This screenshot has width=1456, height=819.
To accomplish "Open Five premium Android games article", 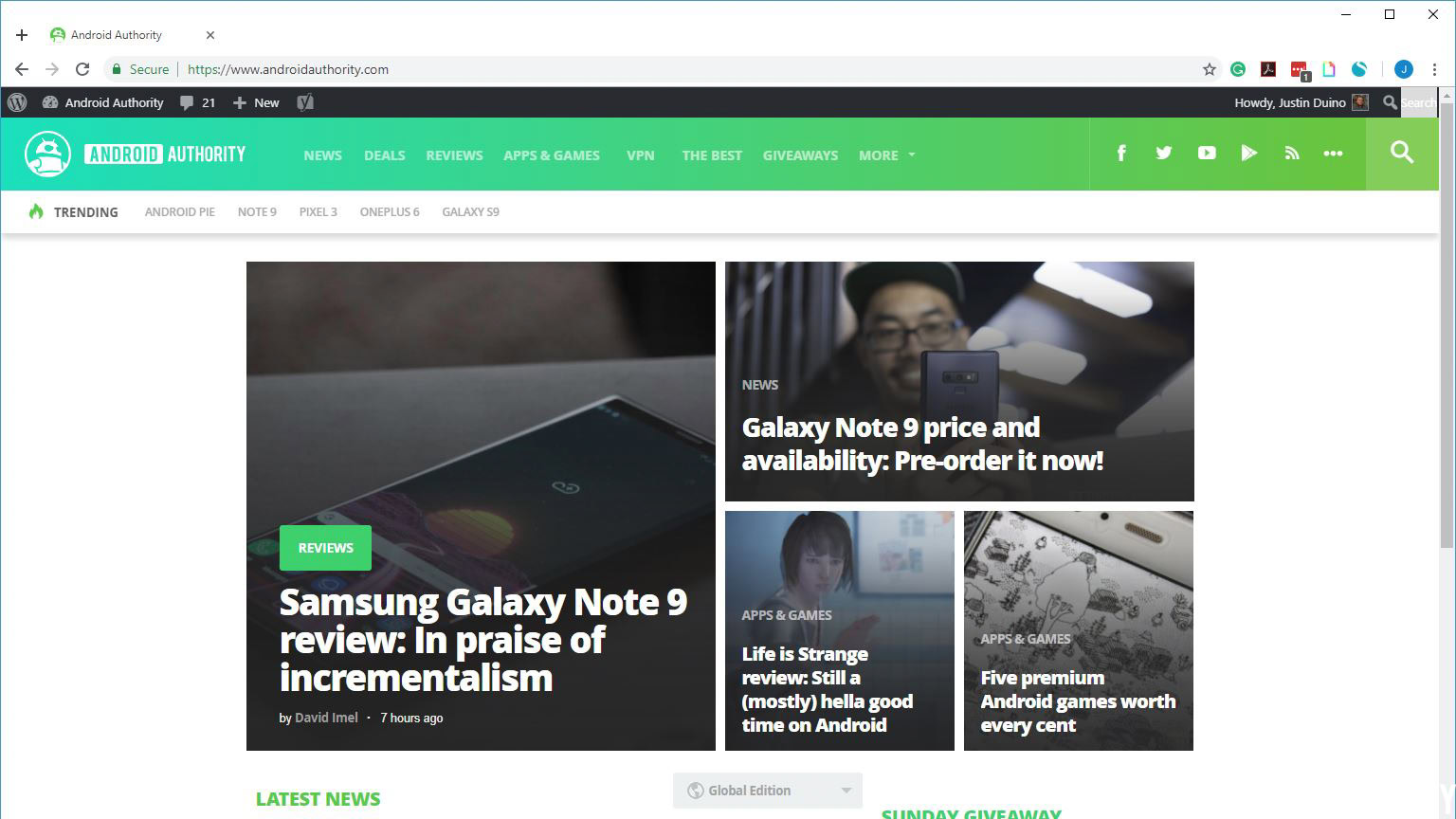I will pos(1078,701).
